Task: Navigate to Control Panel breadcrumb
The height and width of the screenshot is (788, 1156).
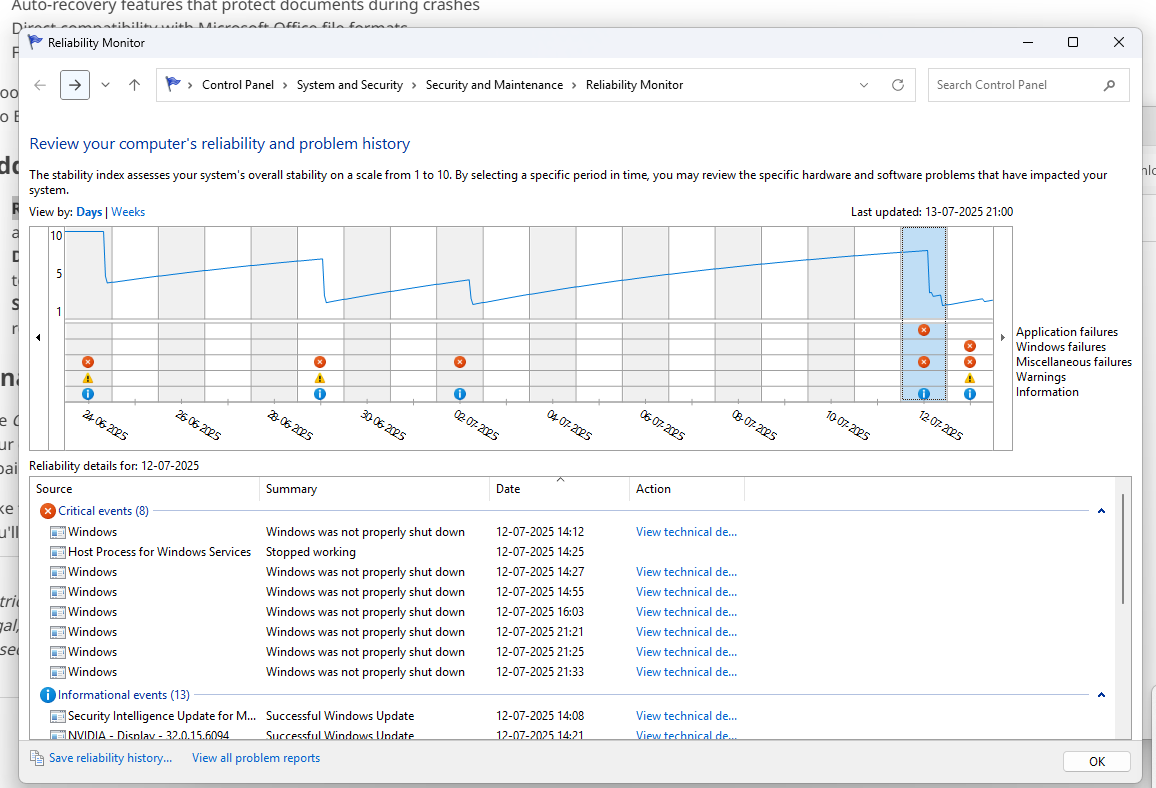Action: point(237,85)
